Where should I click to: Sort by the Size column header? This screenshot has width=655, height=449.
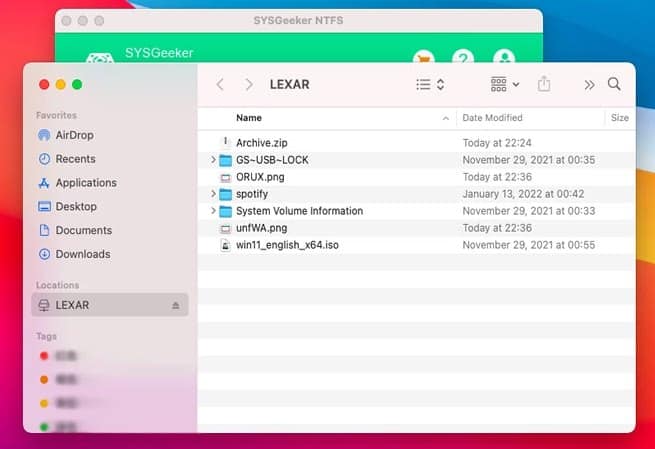pos(619,118)
